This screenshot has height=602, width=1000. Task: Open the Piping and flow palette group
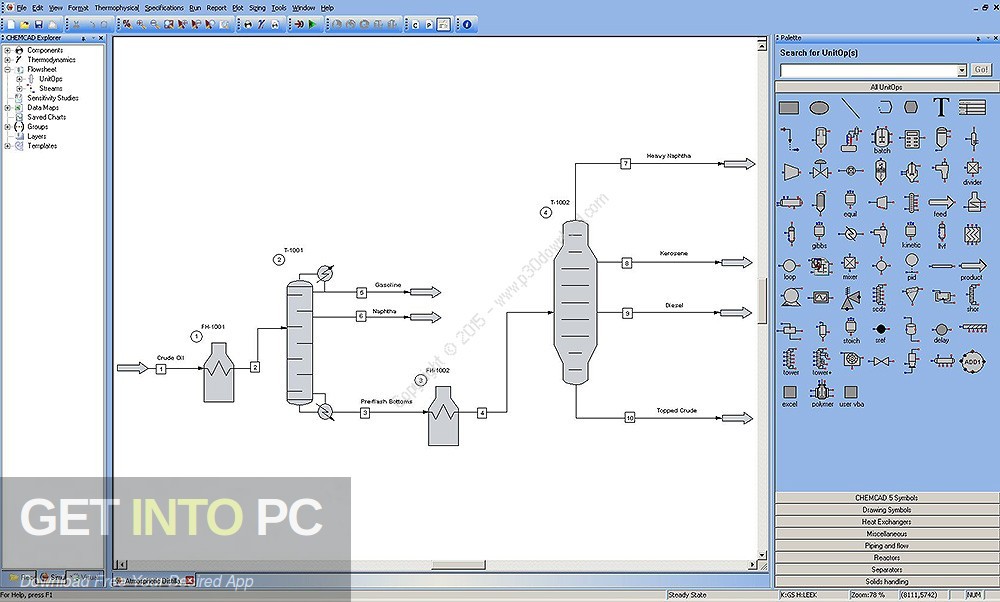click(886, 546)
